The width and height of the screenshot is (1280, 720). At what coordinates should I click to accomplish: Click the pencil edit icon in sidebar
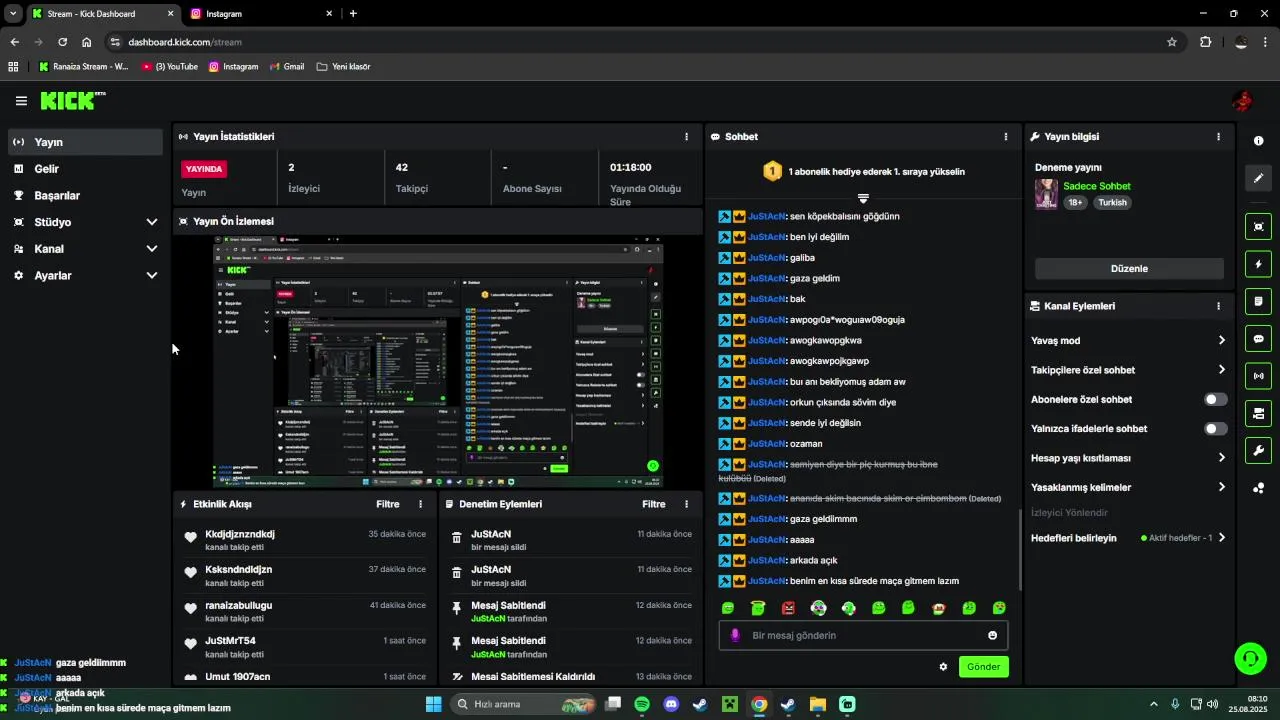pyautogui.click(x=1259, y=178)
